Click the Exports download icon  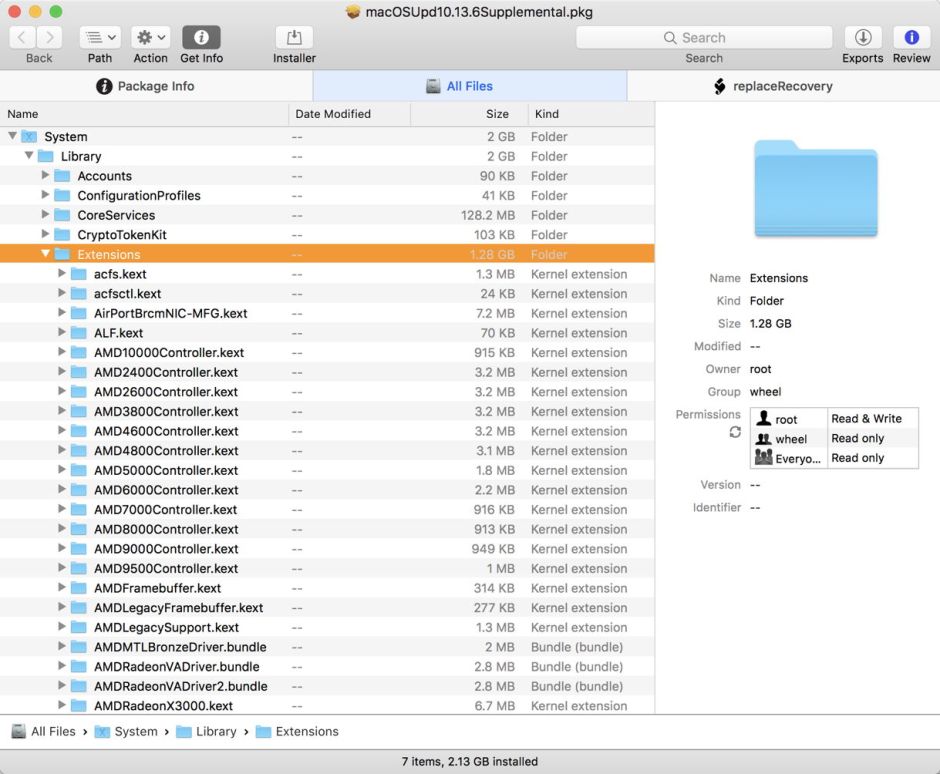tap(862, 38)
